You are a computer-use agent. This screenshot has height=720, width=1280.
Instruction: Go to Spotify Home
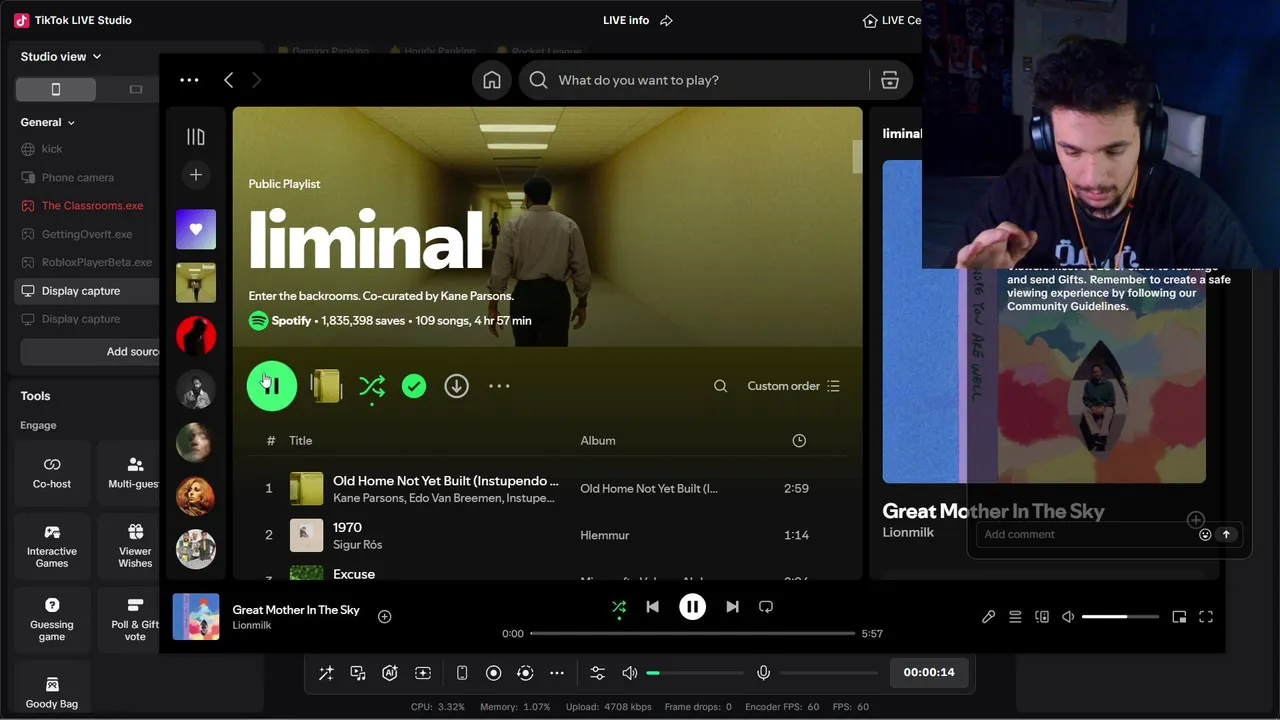pos(492,80)
